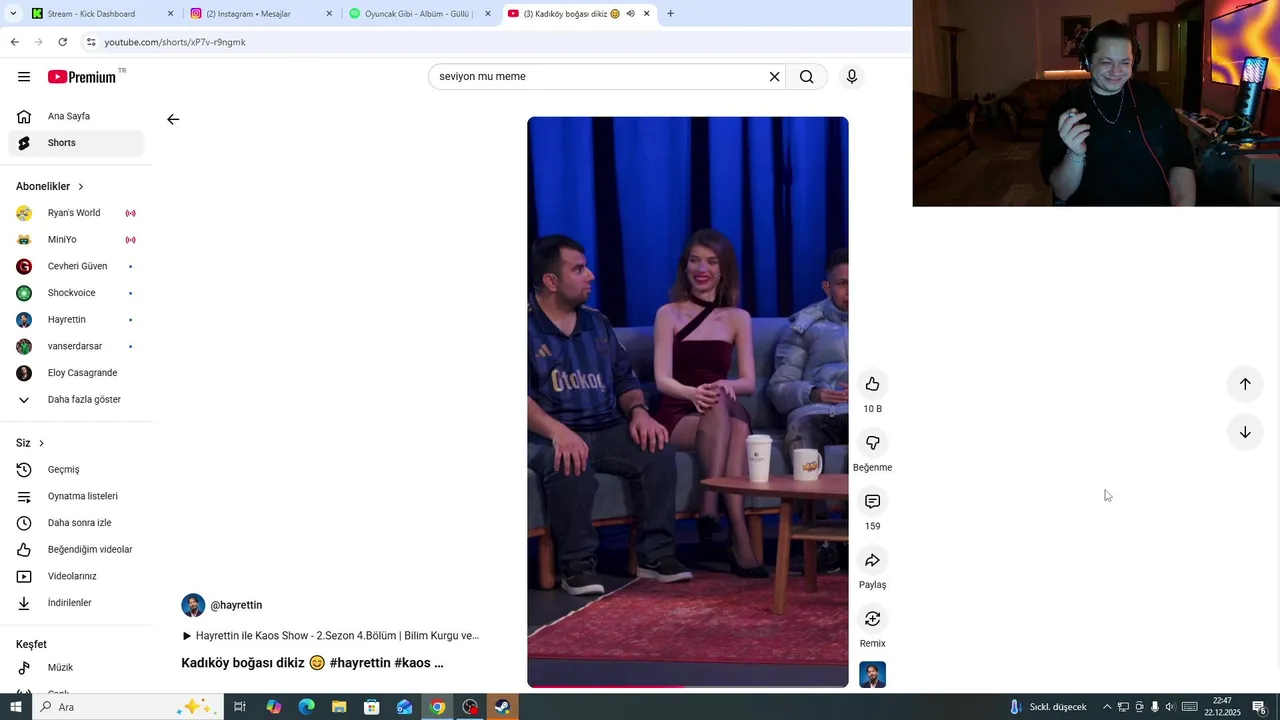This screenshot has width=1280, height=720.
Task: Open Windows Start menu
Action: (x=15, y=707)
